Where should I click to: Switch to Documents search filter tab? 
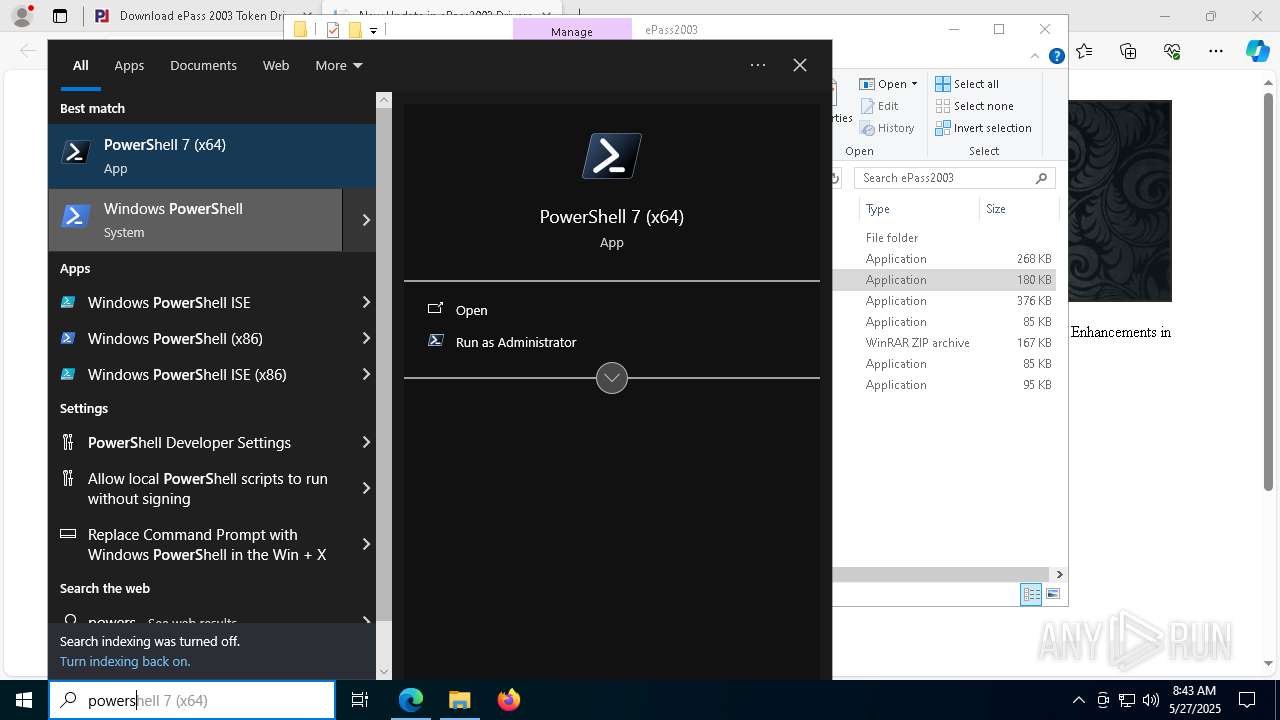203,65
